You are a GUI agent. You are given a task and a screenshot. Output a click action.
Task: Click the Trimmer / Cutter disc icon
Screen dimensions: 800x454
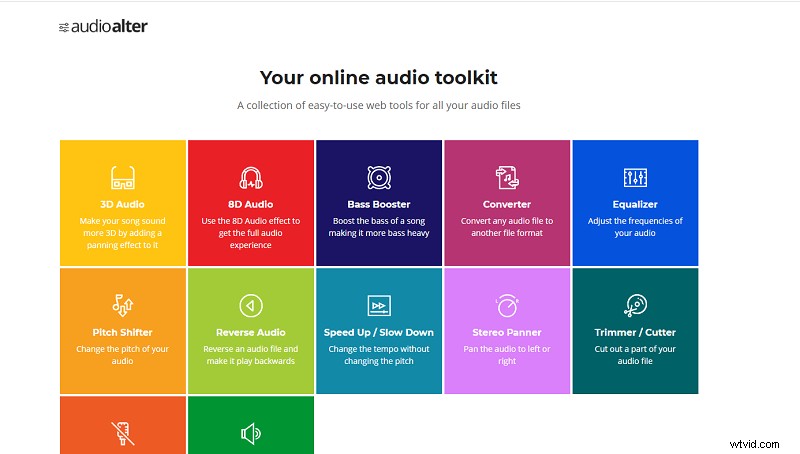635,305
